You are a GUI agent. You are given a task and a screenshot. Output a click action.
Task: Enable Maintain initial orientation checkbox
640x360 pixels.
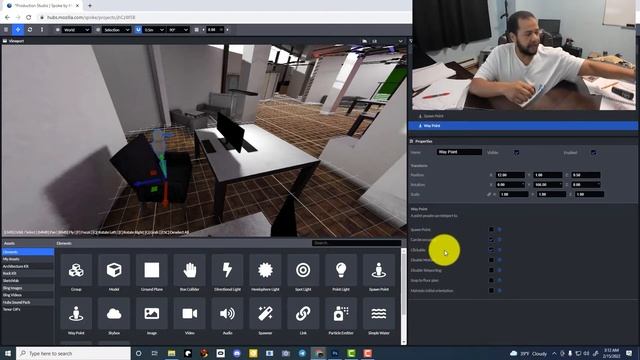coord(491,291)
